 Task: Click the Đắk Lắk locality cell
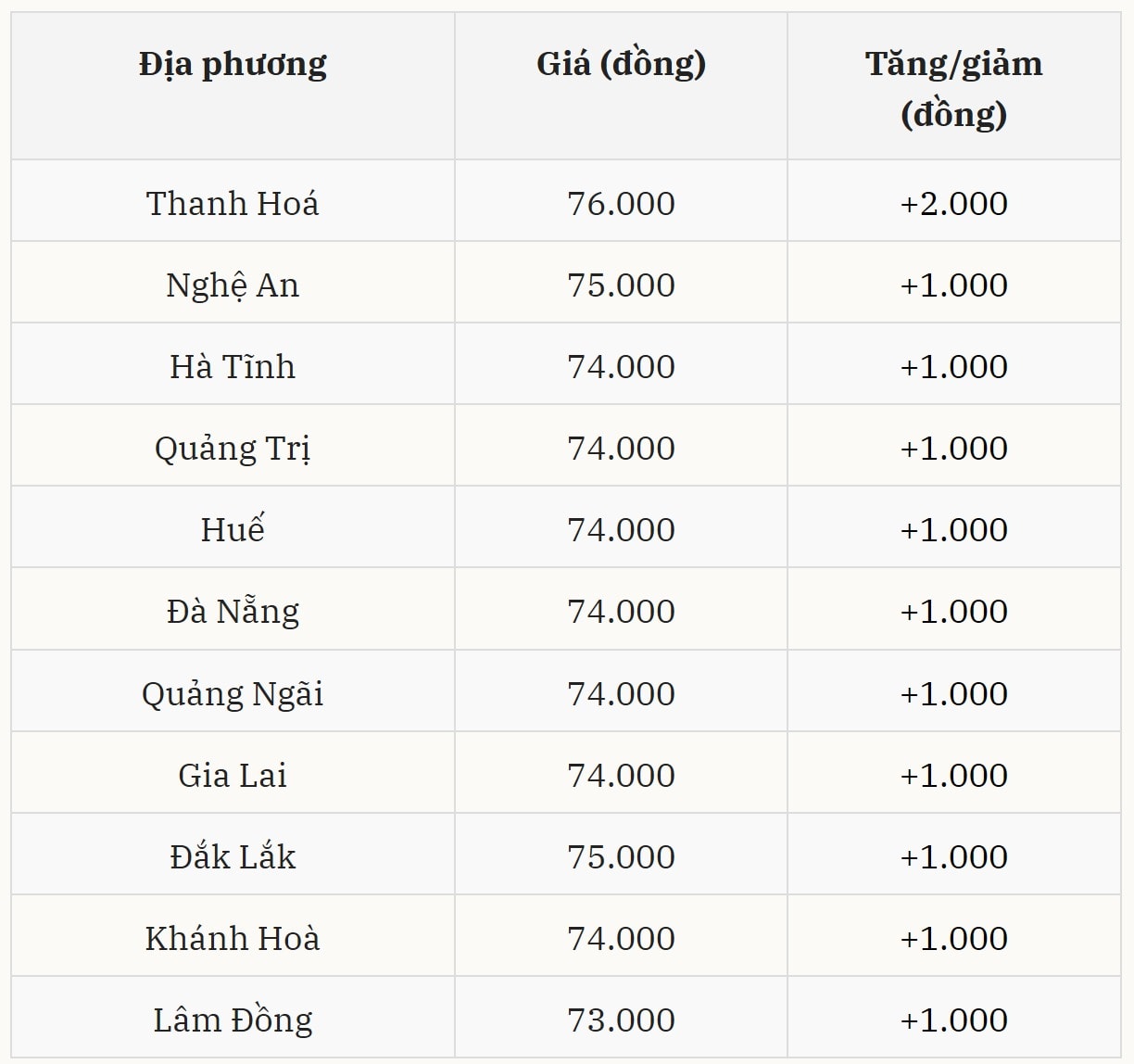pos(233,856)
